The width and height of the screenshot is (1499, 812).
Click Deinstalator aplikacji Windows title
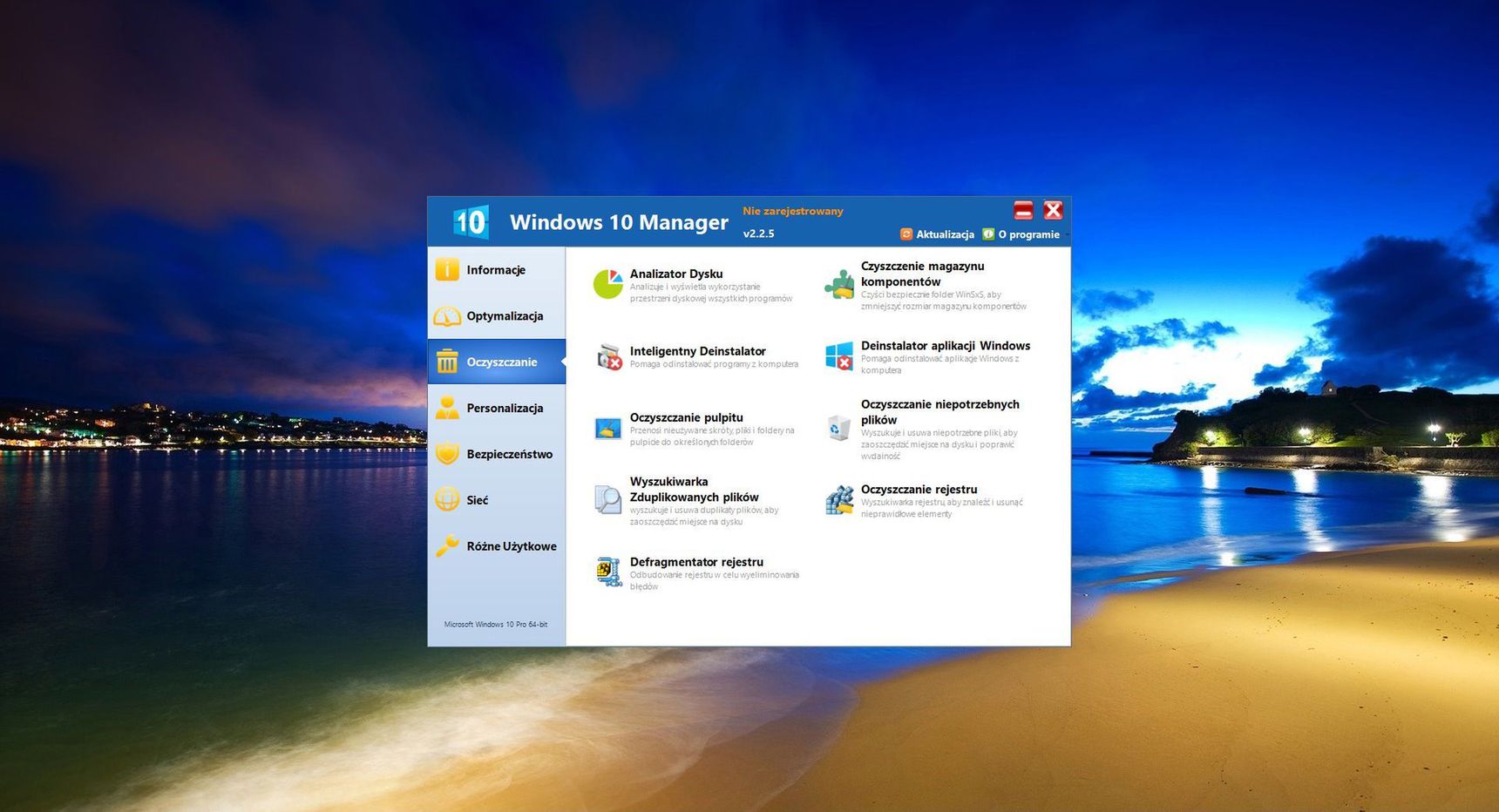point(946,346)
